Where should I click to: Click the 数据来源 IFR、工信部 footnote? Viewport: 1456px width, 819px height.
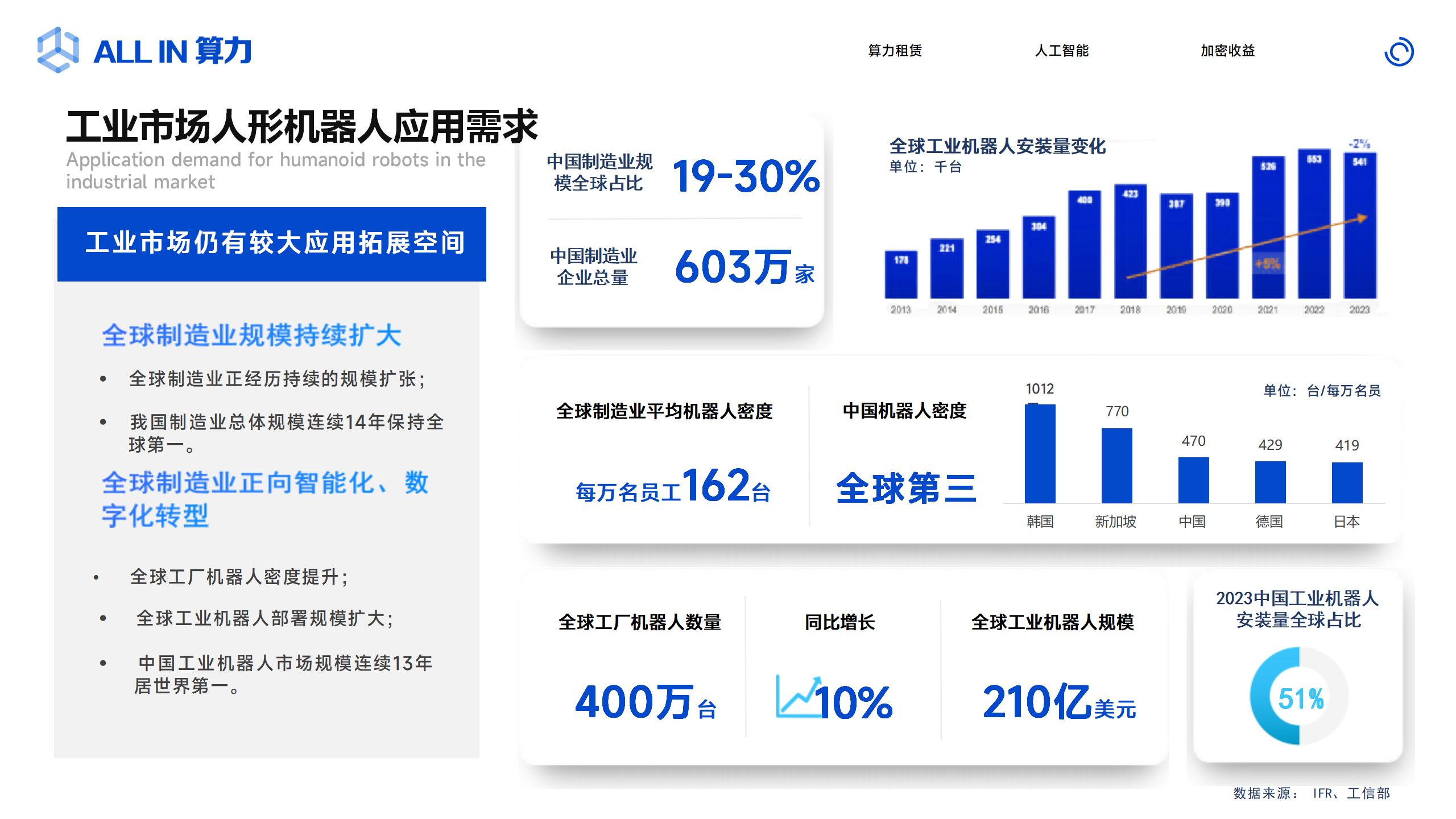tap(1311, 793)
